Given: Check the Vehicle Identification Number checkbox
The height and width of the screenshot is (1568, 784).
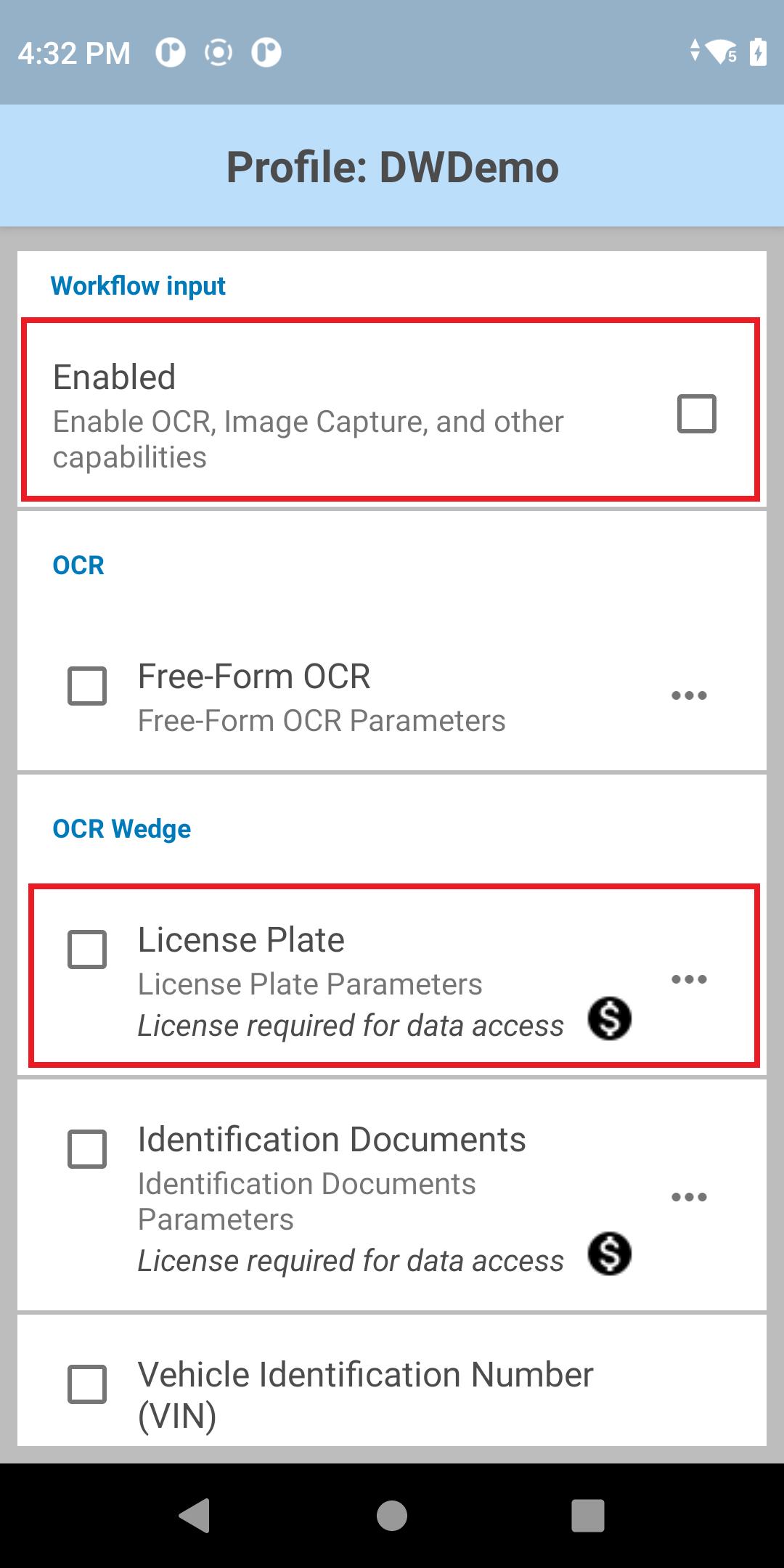Looking at the screenshot, I should click(x=87, y=1384).
